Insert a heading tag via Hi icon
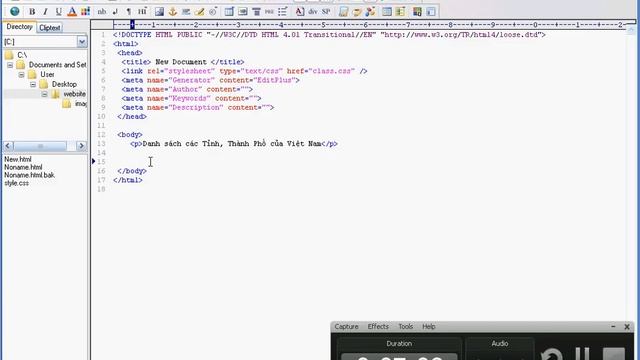The height and width of the screenshot is (360, 640). [x=142, y=12]
